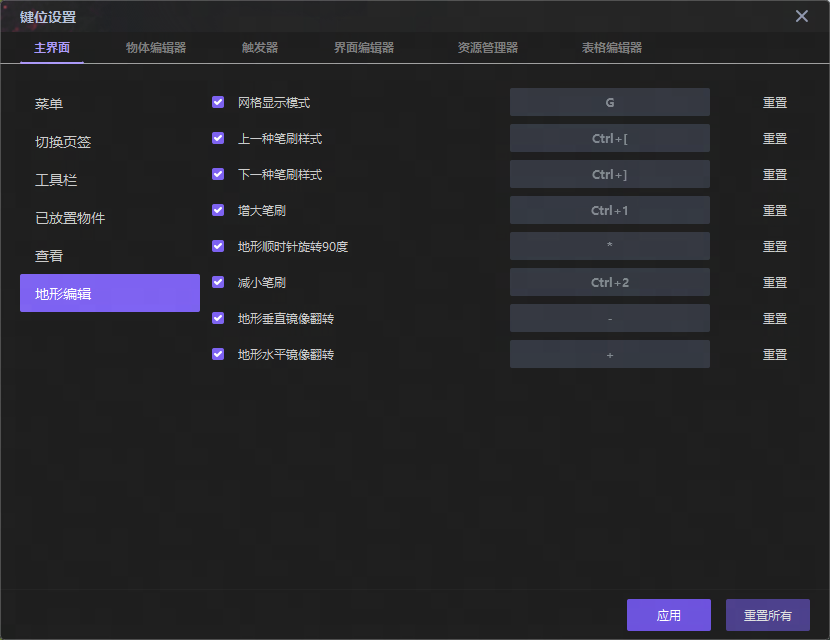Screen dimensions: 830x640
Task: Click the 重置所有 button
Action: (x=767, y=615)
